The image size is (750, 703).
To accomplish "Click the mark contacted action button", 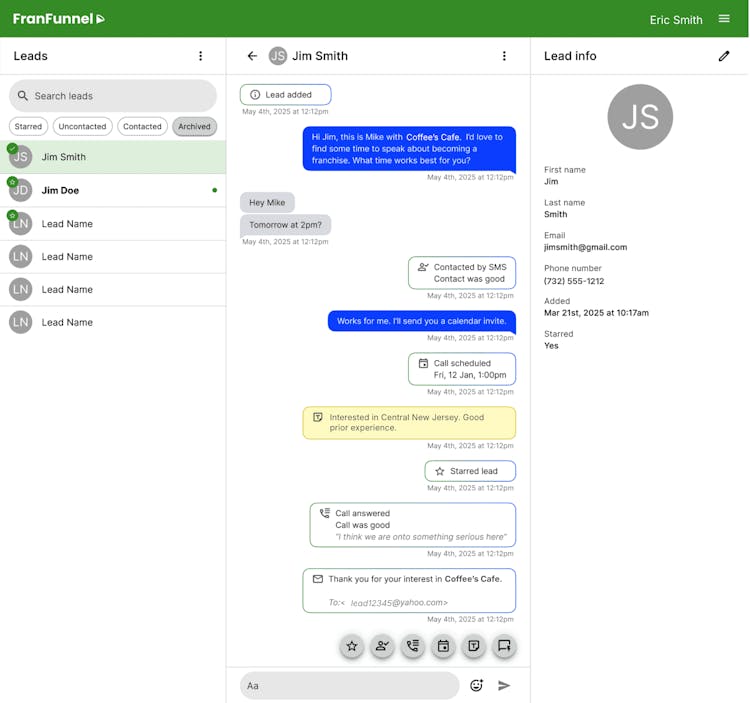I will tap(382, 646).
